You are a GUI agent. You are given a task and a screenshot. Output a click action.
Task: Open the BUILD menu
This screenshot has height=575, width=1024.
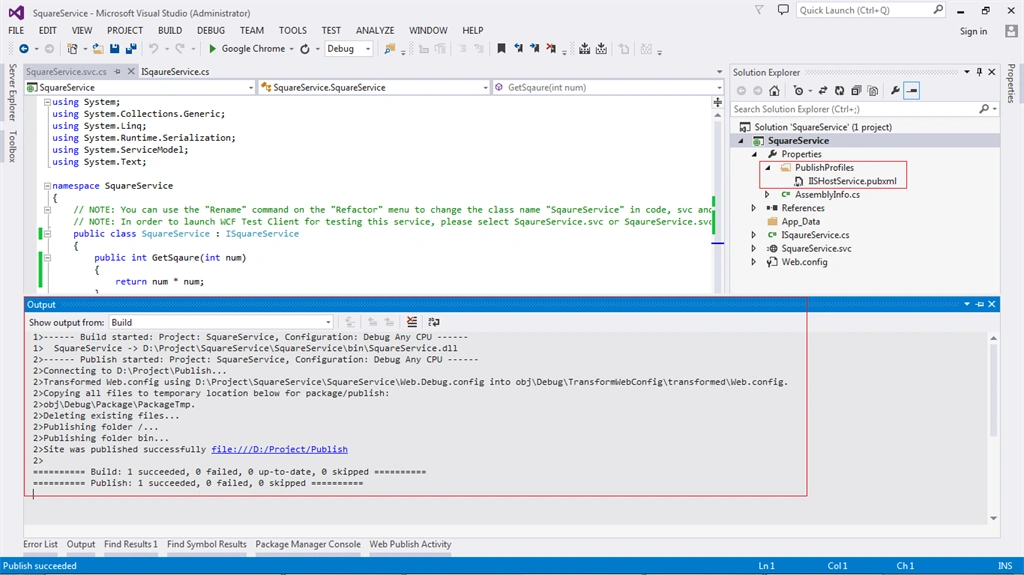click(170, 30)
